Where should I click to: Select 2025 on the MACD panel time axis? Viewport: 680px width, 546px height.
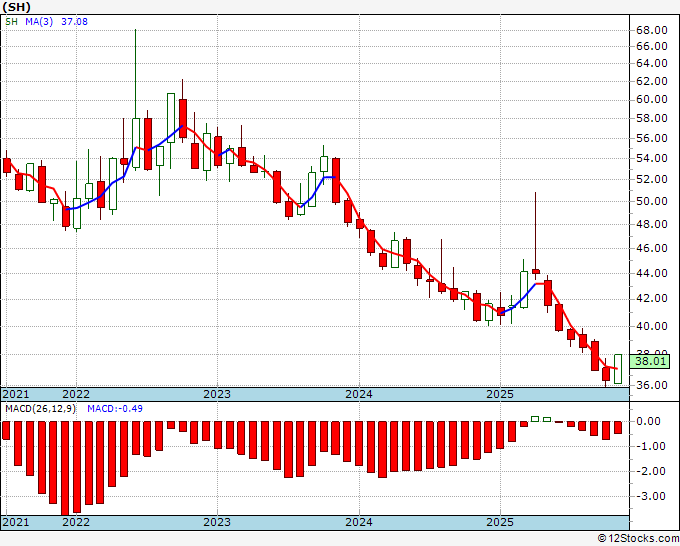tap(500, 522)
